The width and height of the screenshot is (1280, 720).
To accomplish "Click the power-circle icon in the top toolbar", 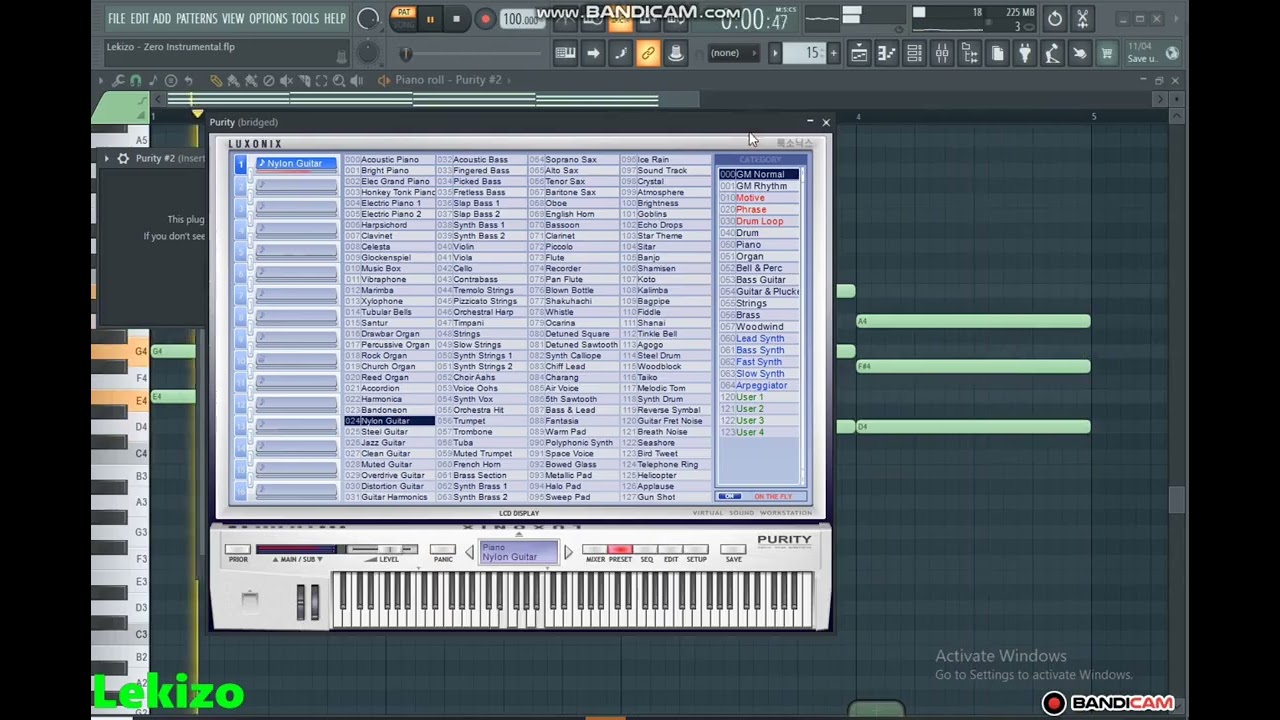I will pyautogui.click(x=1055, y=18).
